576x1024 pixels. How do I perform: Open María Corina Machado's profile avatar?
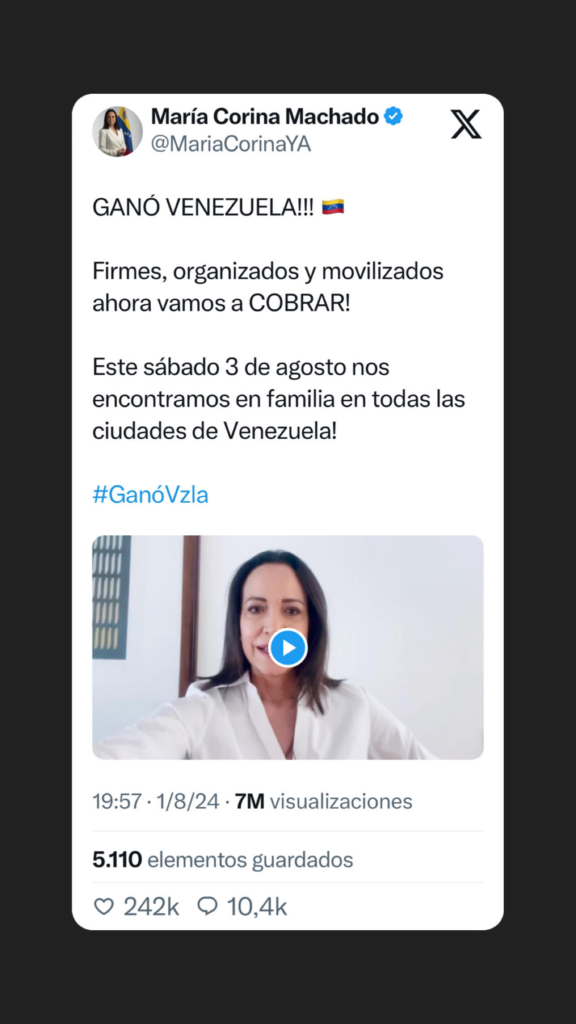point(118,132)
